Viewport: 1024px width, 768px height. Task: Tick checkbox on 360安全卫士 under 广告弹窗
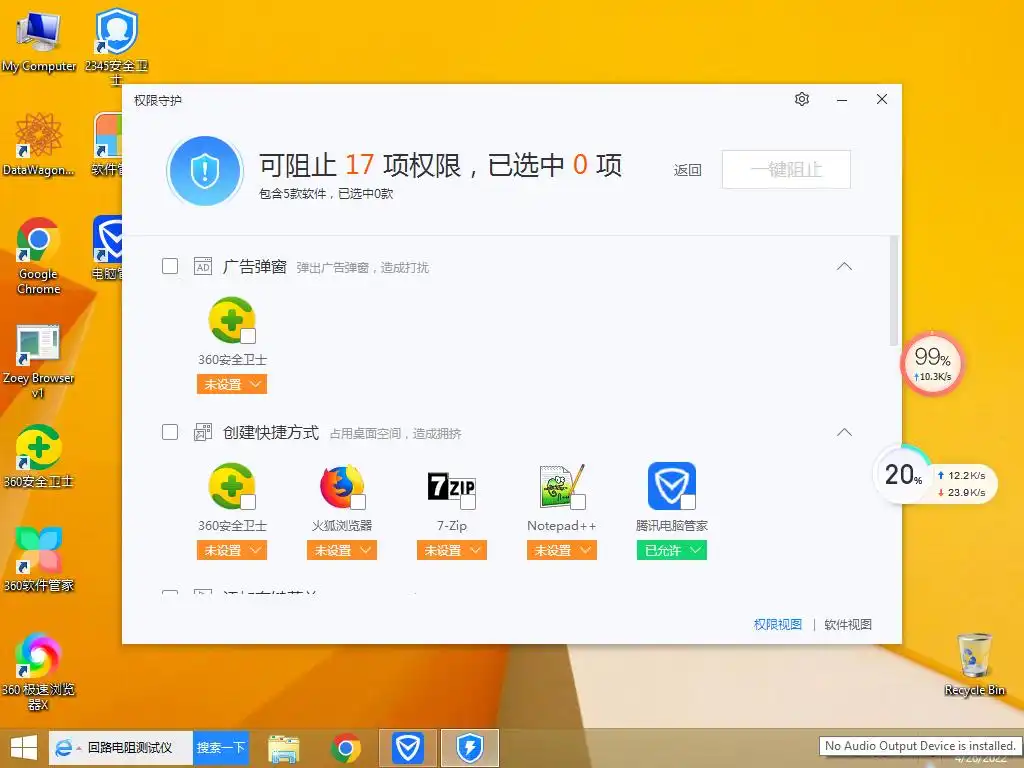[x=248, y=336]
